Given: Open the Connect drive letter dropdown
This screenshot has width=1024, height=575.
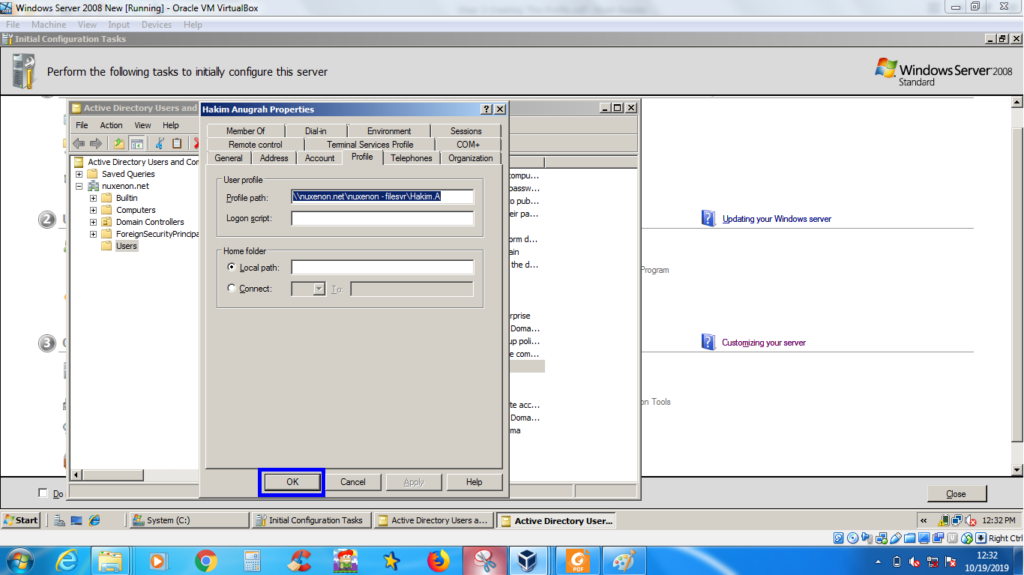Looking at the screenshot, I should [318, 289].
